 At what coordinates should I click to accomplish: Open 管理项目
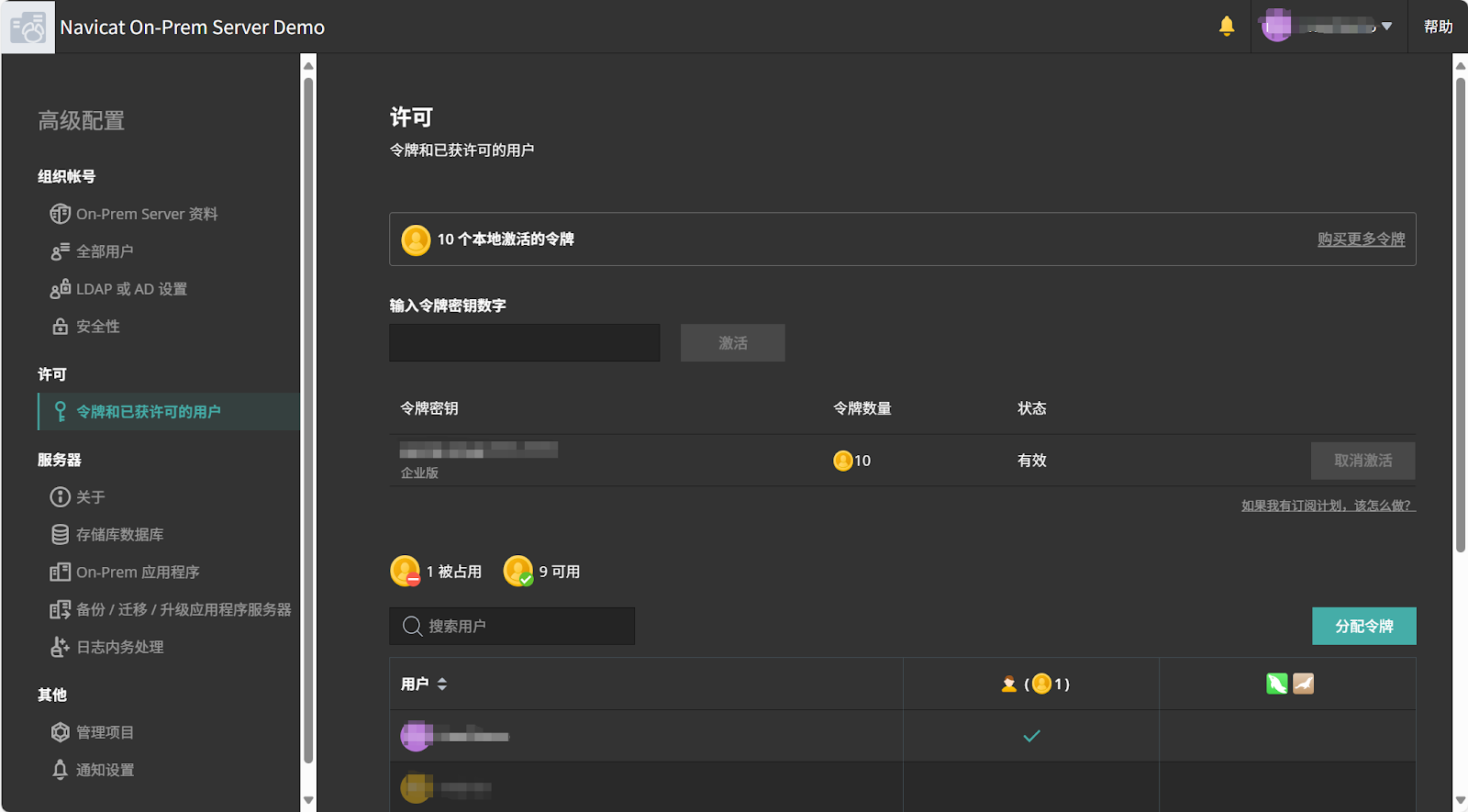pyautogui.click(x=105, y=732)
